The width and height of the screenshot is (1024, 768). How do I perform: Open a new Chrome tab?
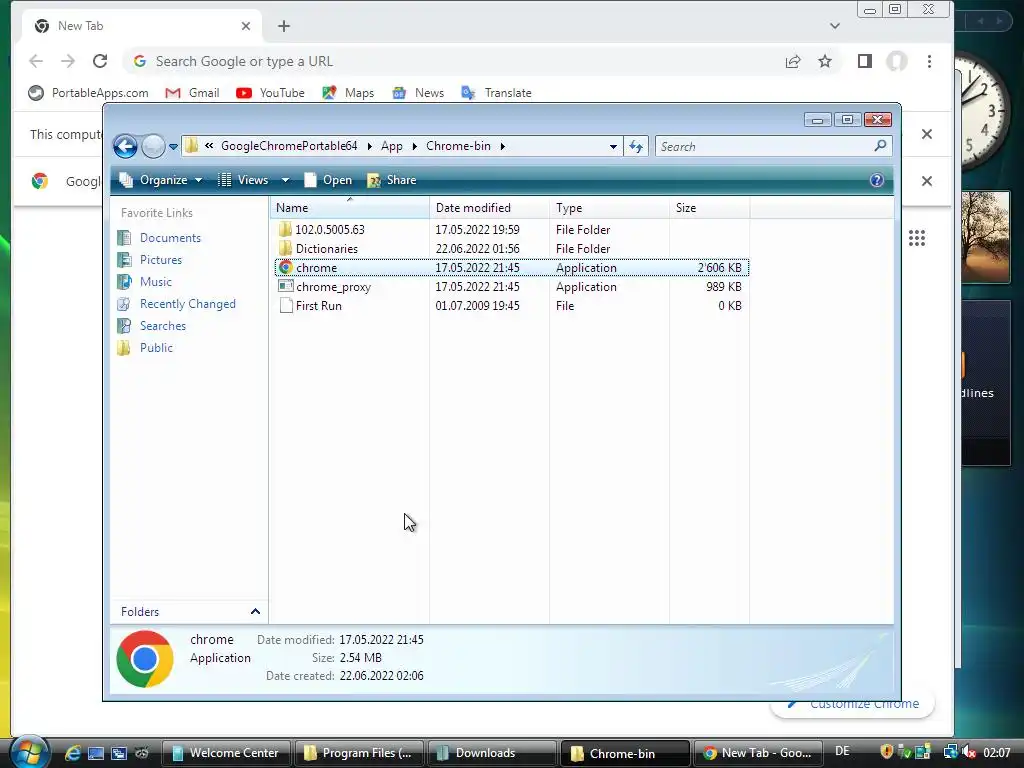(283, 26)
